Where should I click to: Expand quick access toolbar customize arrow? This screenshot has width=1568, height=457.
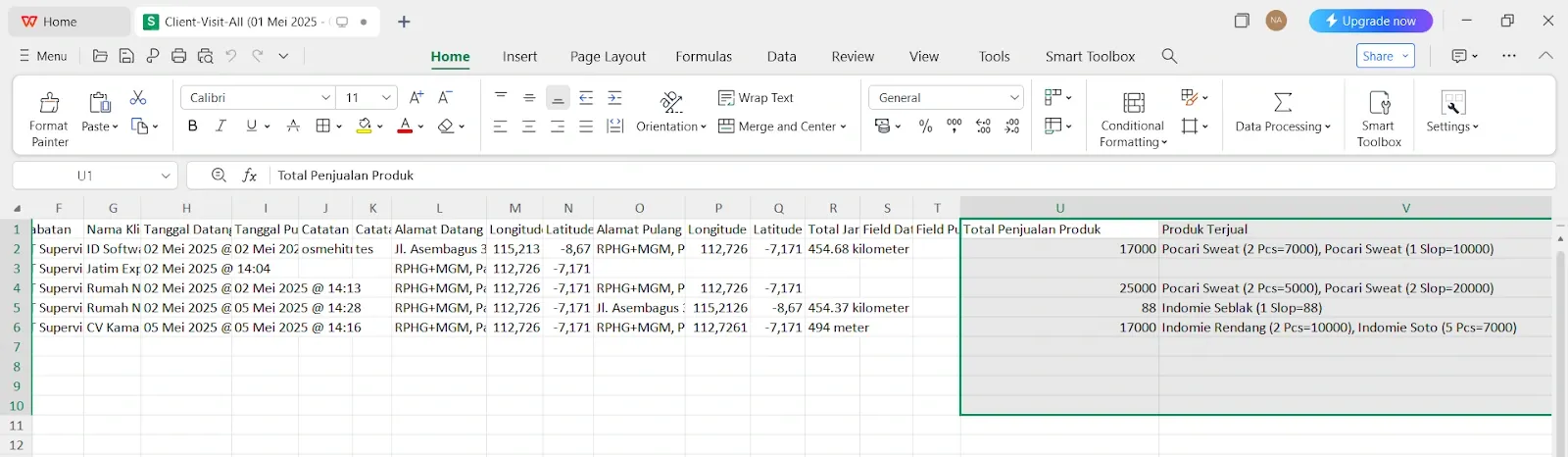point(283,56)
